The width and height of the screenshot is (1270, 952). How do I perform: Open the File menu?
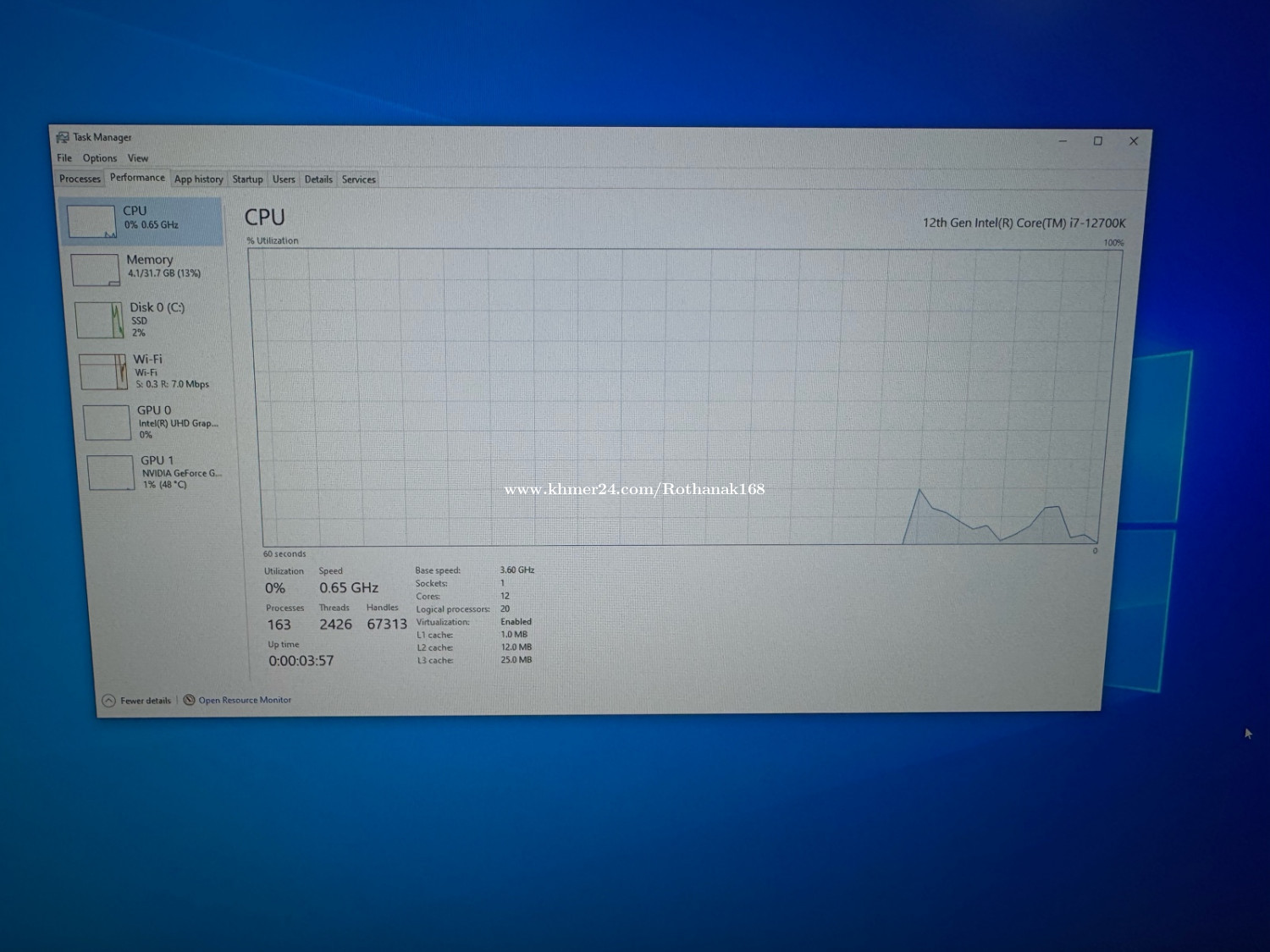point(64,158)
